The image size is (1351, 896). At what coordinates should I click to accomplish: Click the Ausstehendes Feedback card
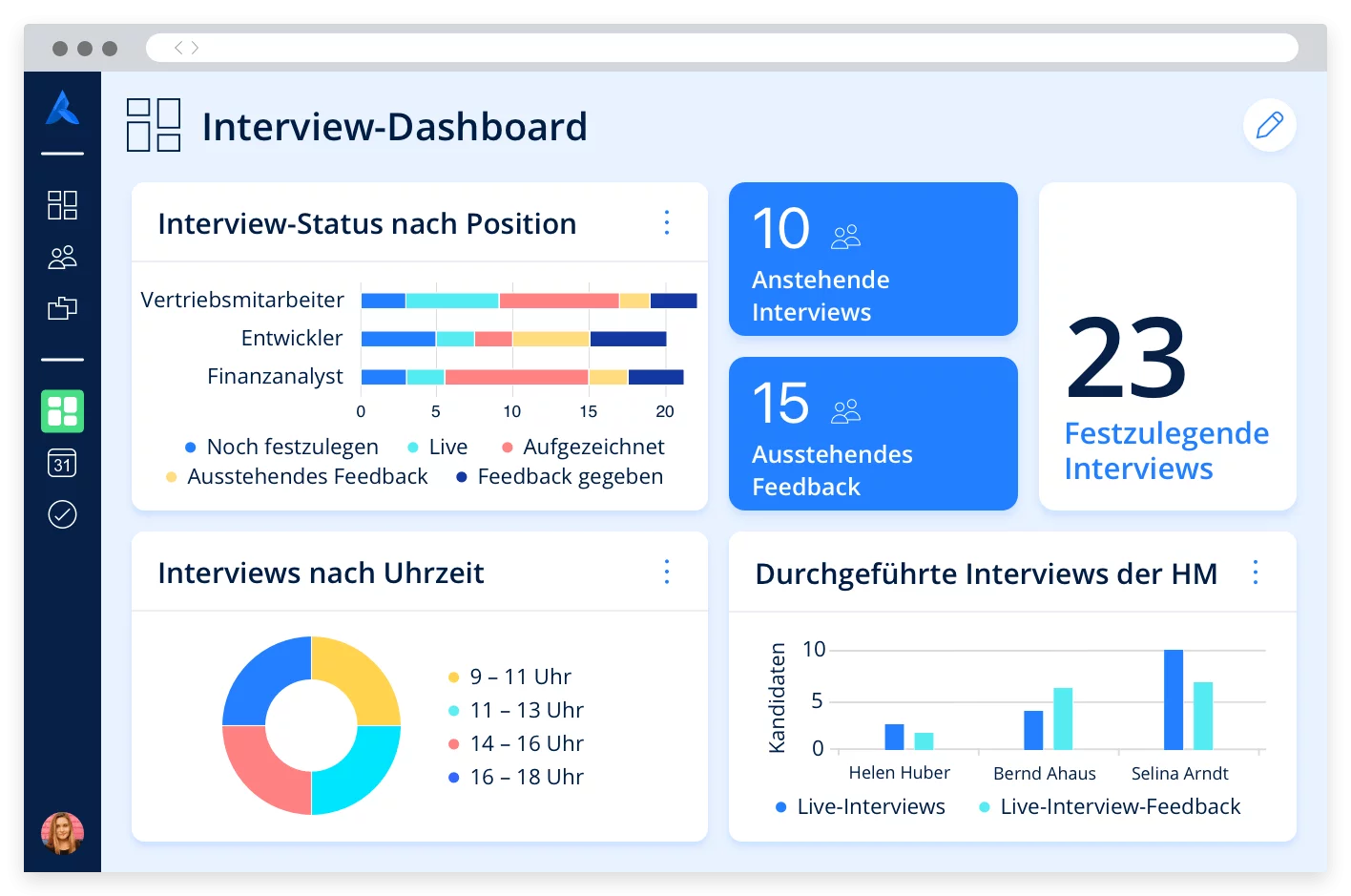[x=872, y=433]
